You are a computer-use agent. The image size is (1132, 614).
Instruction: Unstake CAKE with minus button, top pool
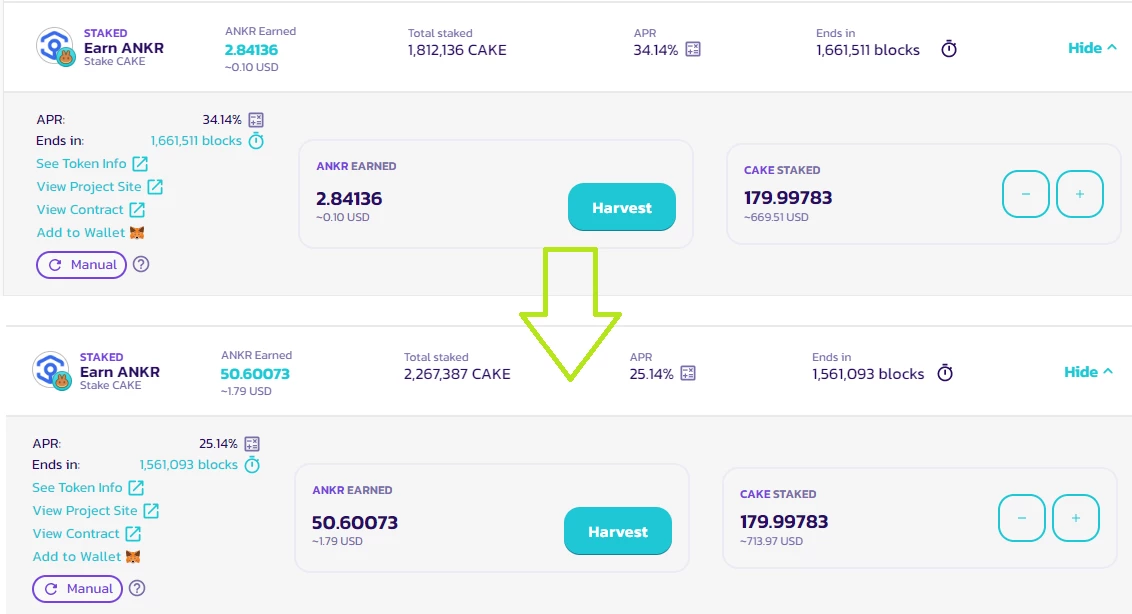point(1025,194)
